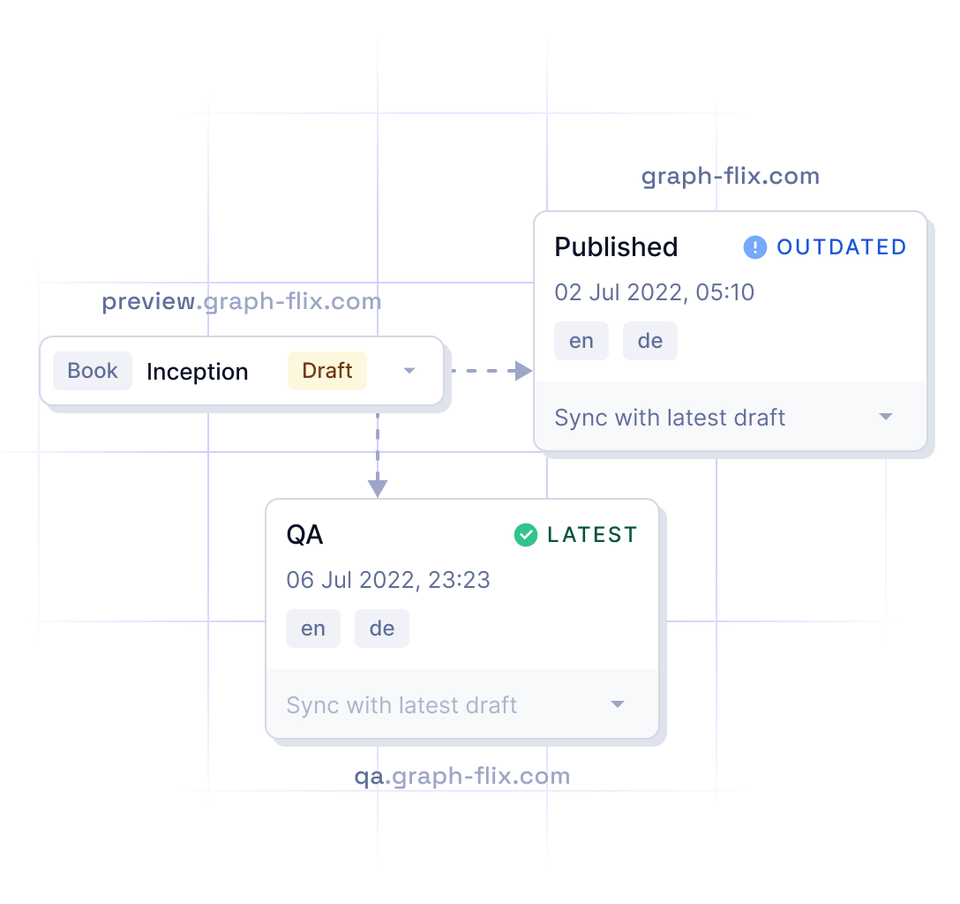Click the OUTDATED status label
960x904 pixels.
(841, 247)
